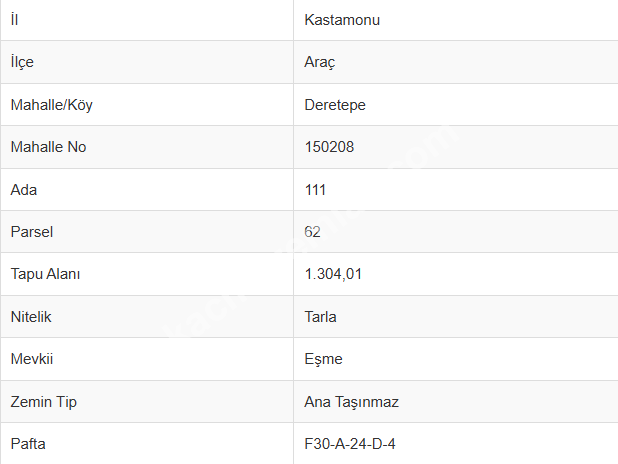Select the 150208 neighborhood number
This screenshot has height=464, width=618.
point(329,147)
